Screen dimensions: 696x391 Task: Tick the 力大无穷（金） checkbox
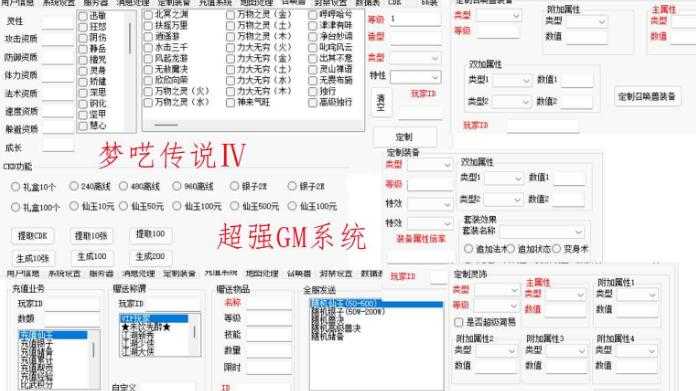[x=230, y=59]
